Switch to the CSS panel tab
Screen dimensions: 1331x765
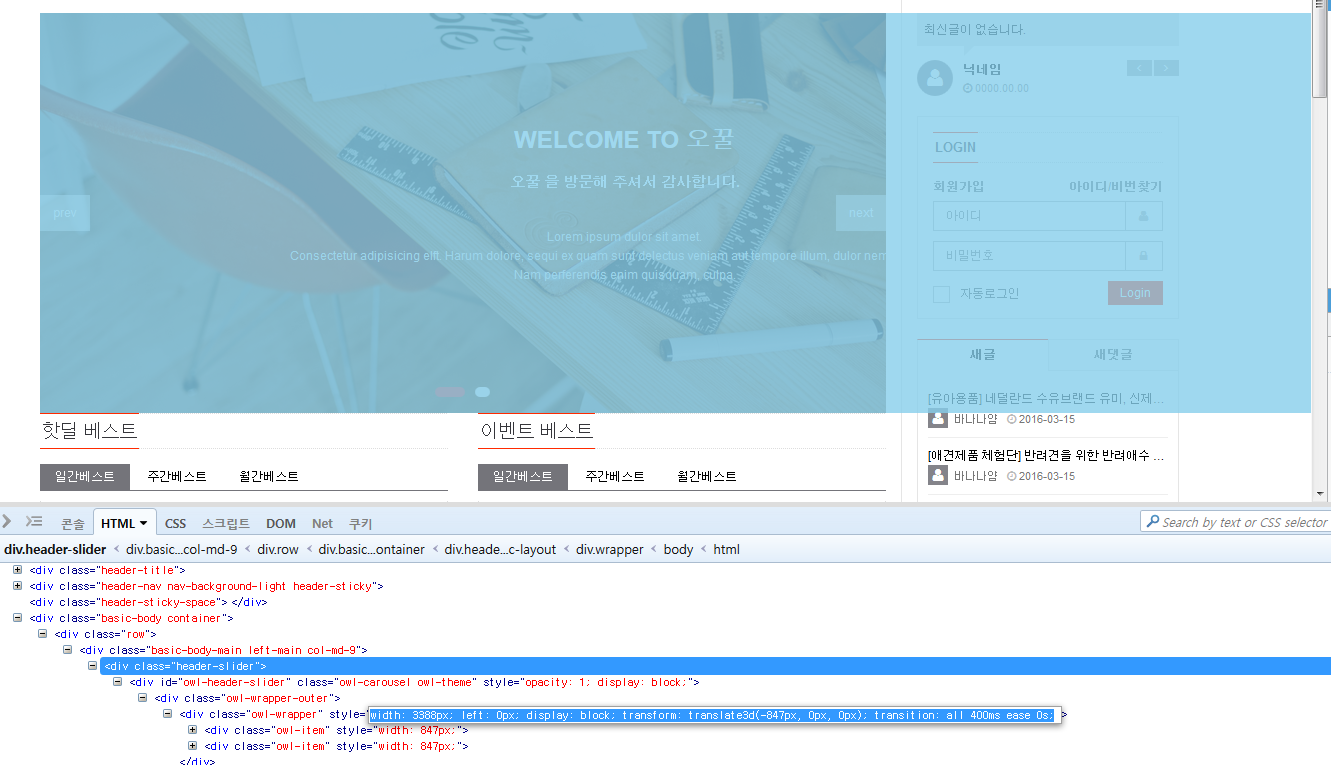coord(175,523)
